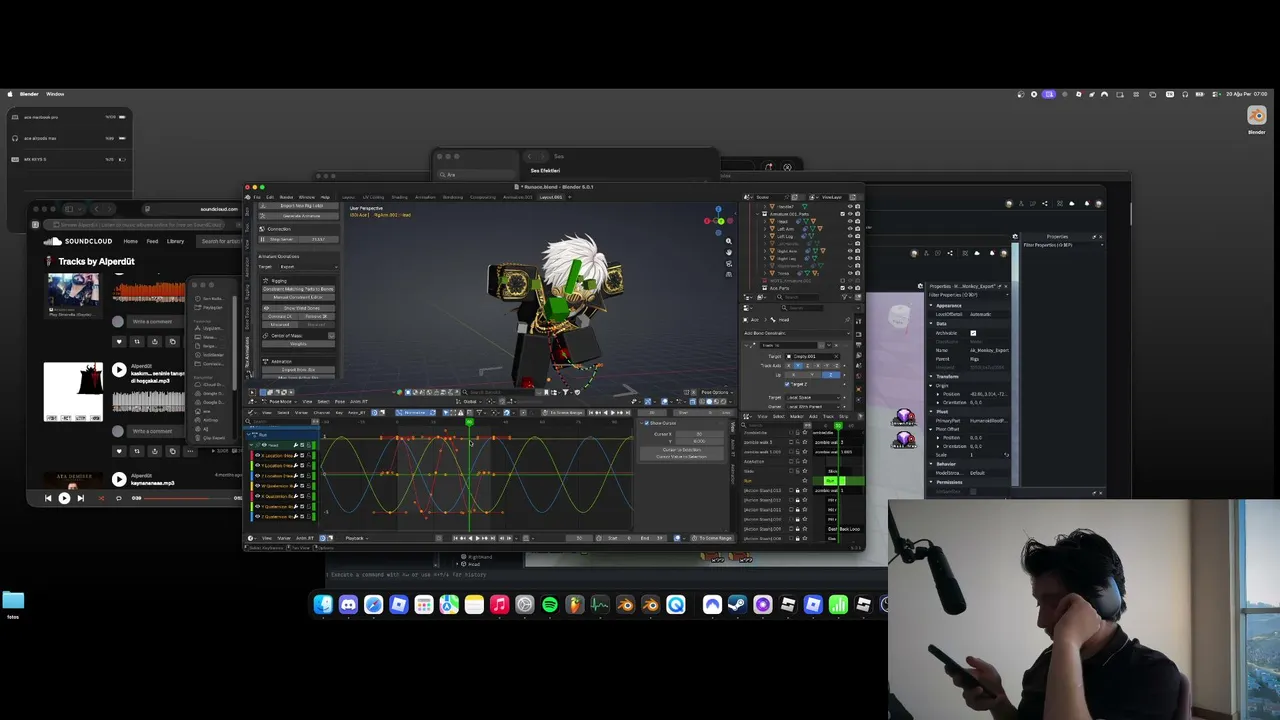Screen dimensions: 1280x720
Task: Jump to start frame in Blender timeline
Action: tap(456, 538)
